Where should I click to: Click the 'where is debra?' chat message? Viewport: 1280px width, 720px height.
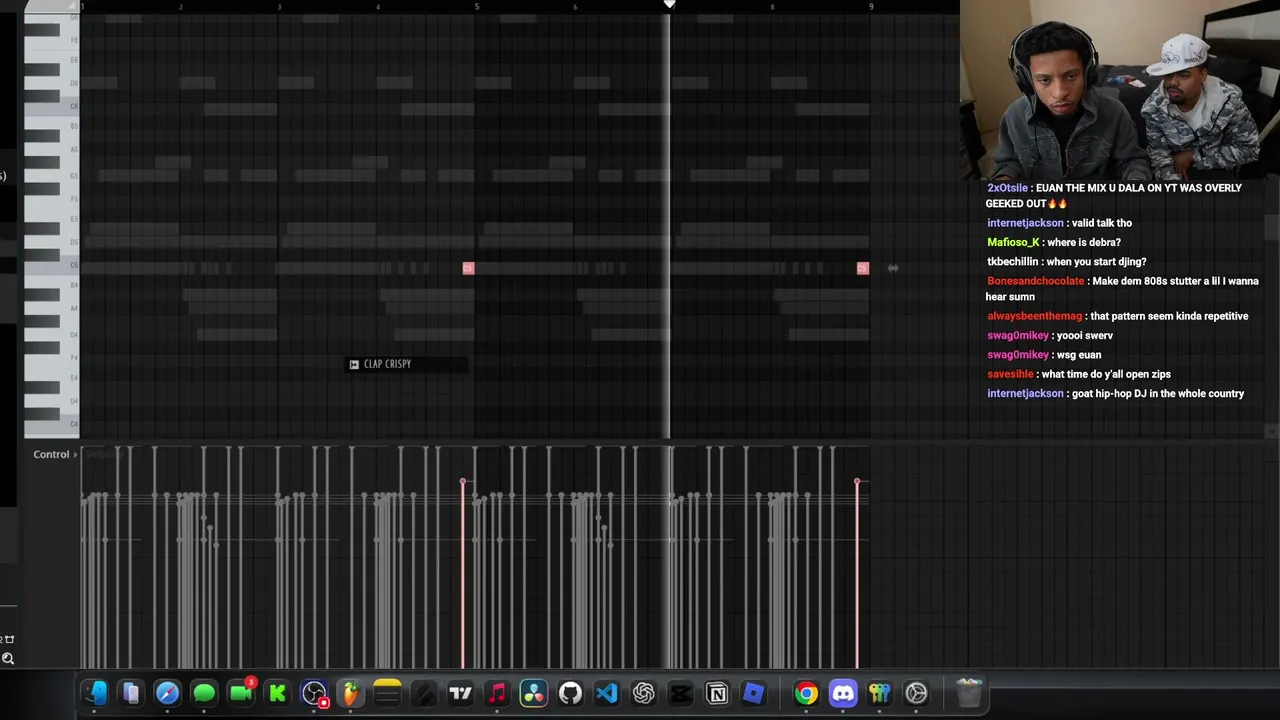[x=1085, y=242]
